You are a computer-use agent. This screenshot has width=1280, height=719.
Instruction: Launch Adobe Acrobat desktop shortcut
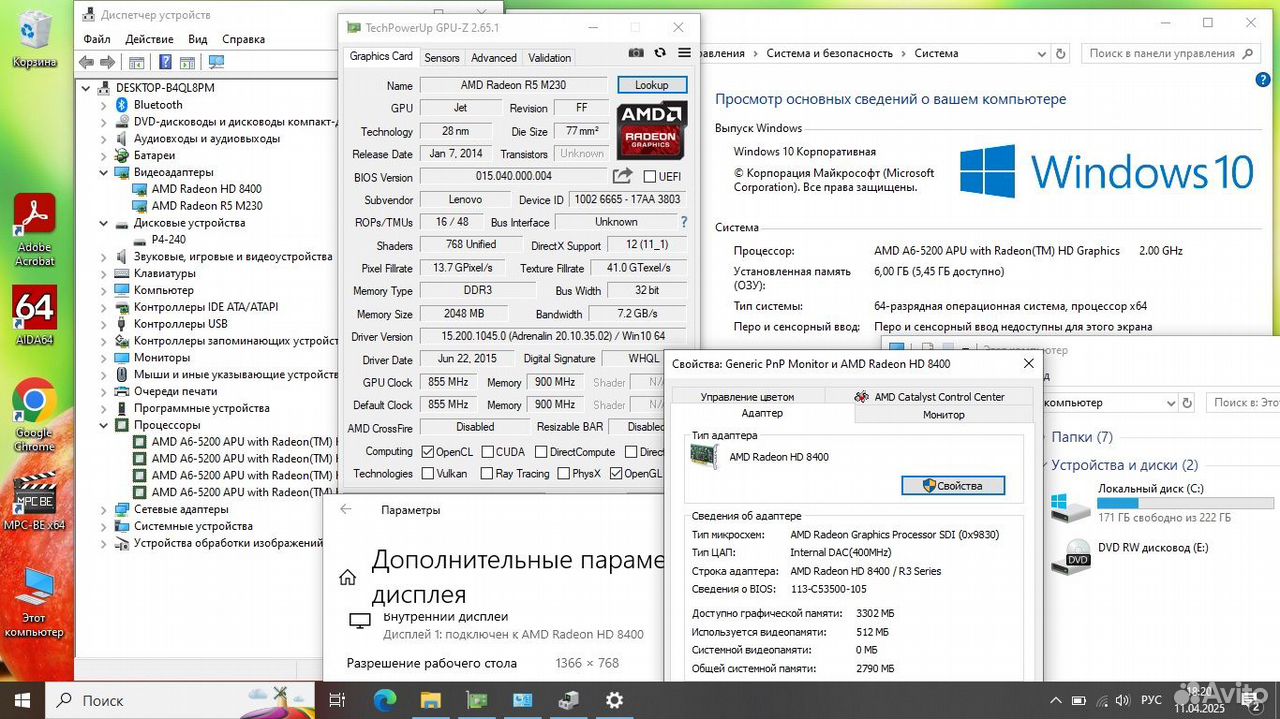click(x=34, y=230)
